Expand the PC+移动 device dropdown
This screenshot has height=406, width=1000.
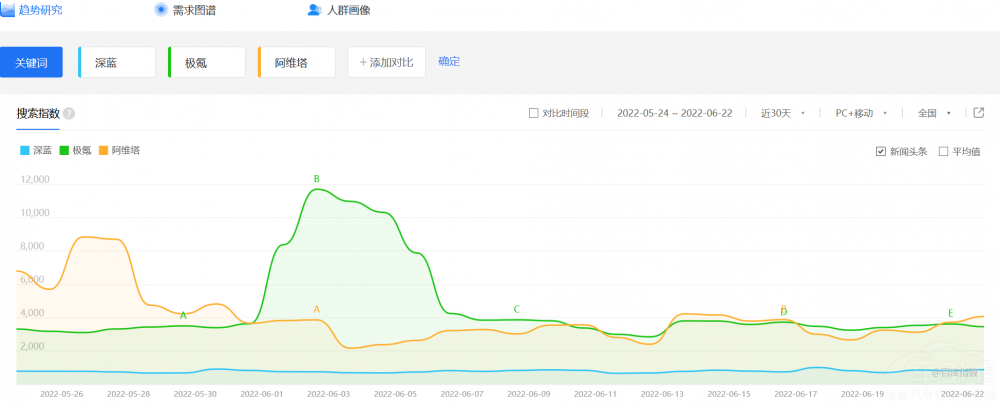coord(861,113)
